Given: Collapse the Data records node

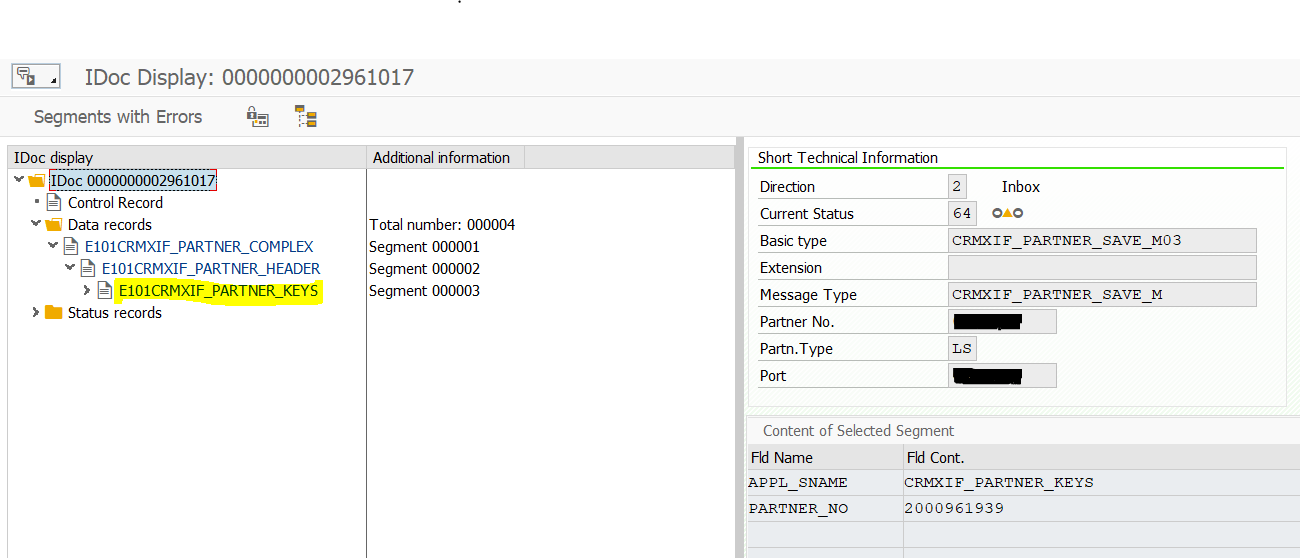Looking at the screenshot, I should point(36,225).
